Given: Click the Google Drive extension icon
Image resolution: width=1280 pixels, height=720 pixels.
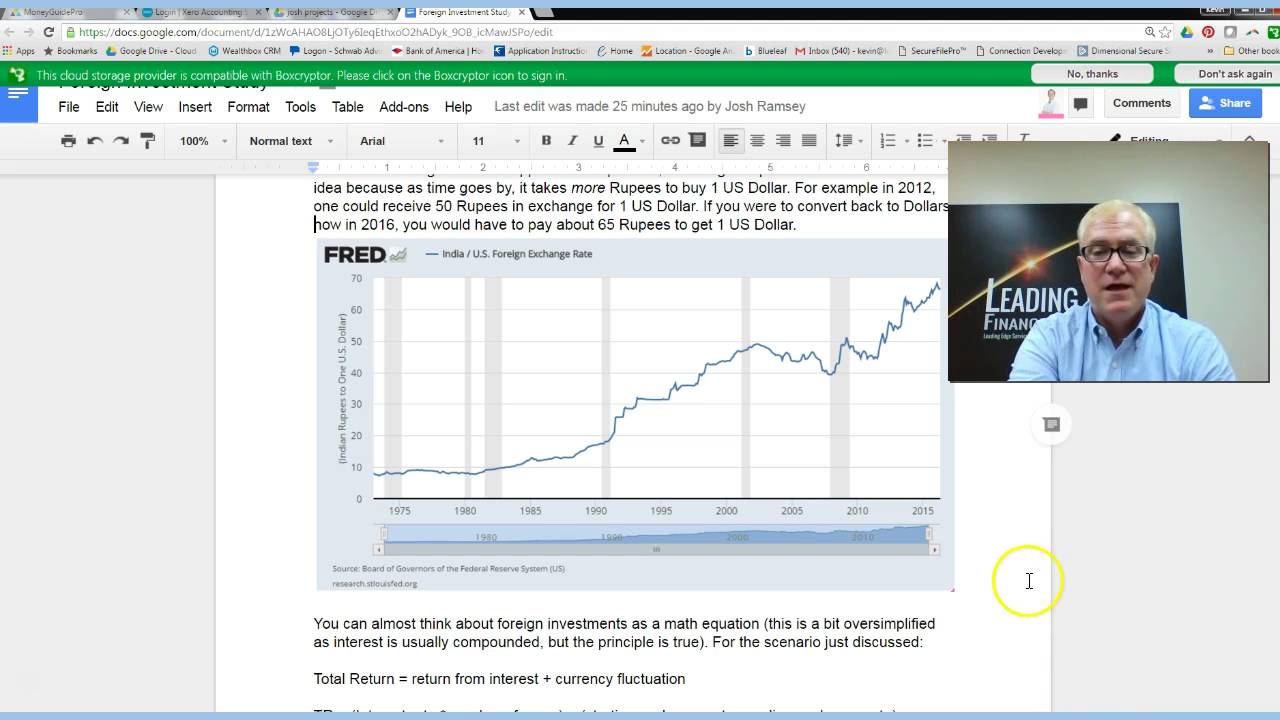Looking at the screenshot, I should click(x=1187, y=32).
